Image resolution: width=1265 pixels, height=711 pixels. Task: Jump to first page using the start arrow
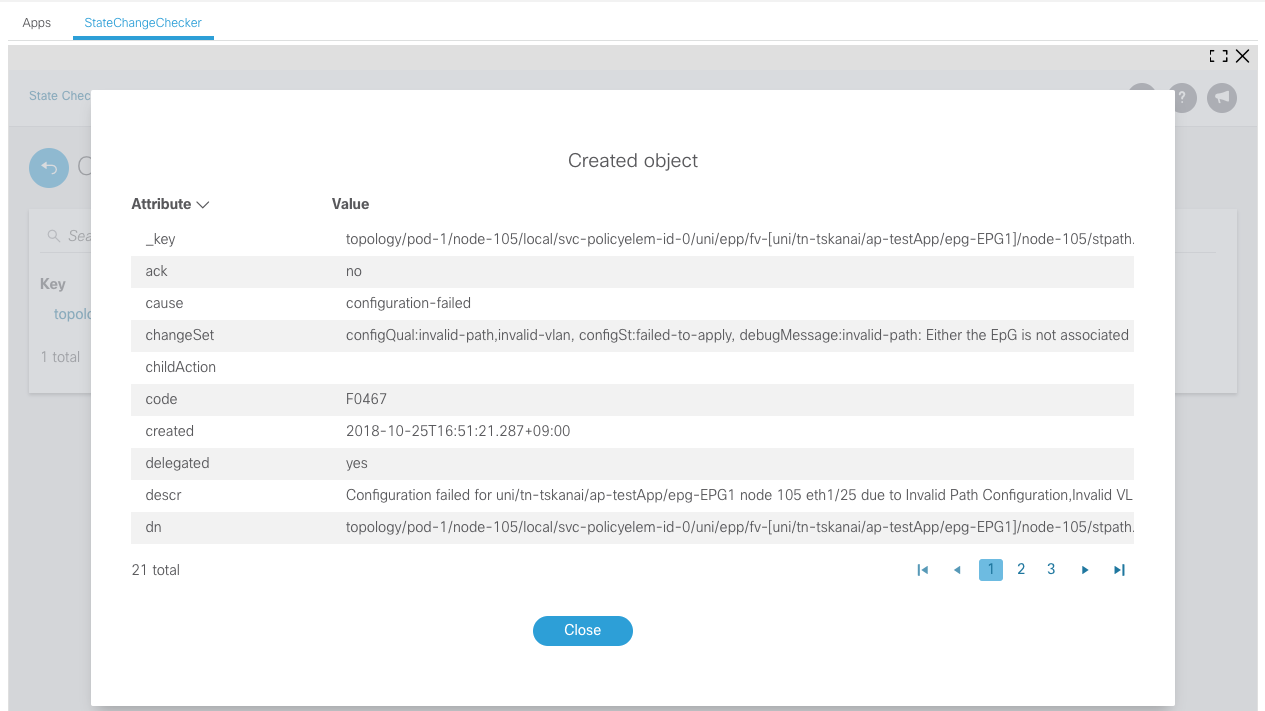(x=922, y=569)
